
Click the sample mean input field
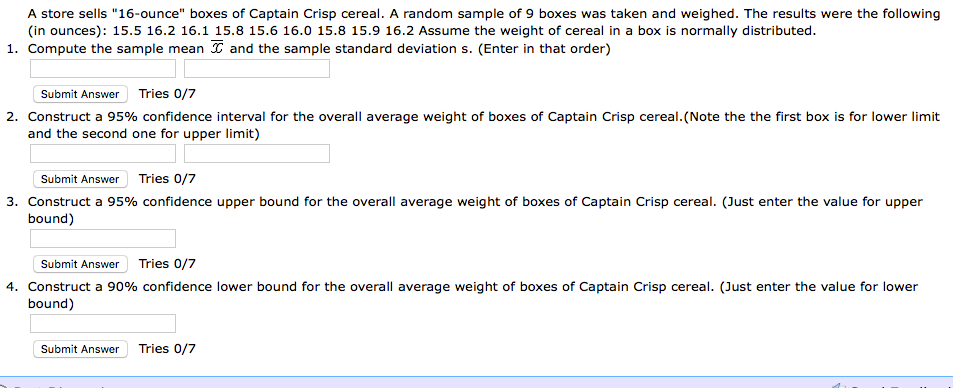[103, 69]
